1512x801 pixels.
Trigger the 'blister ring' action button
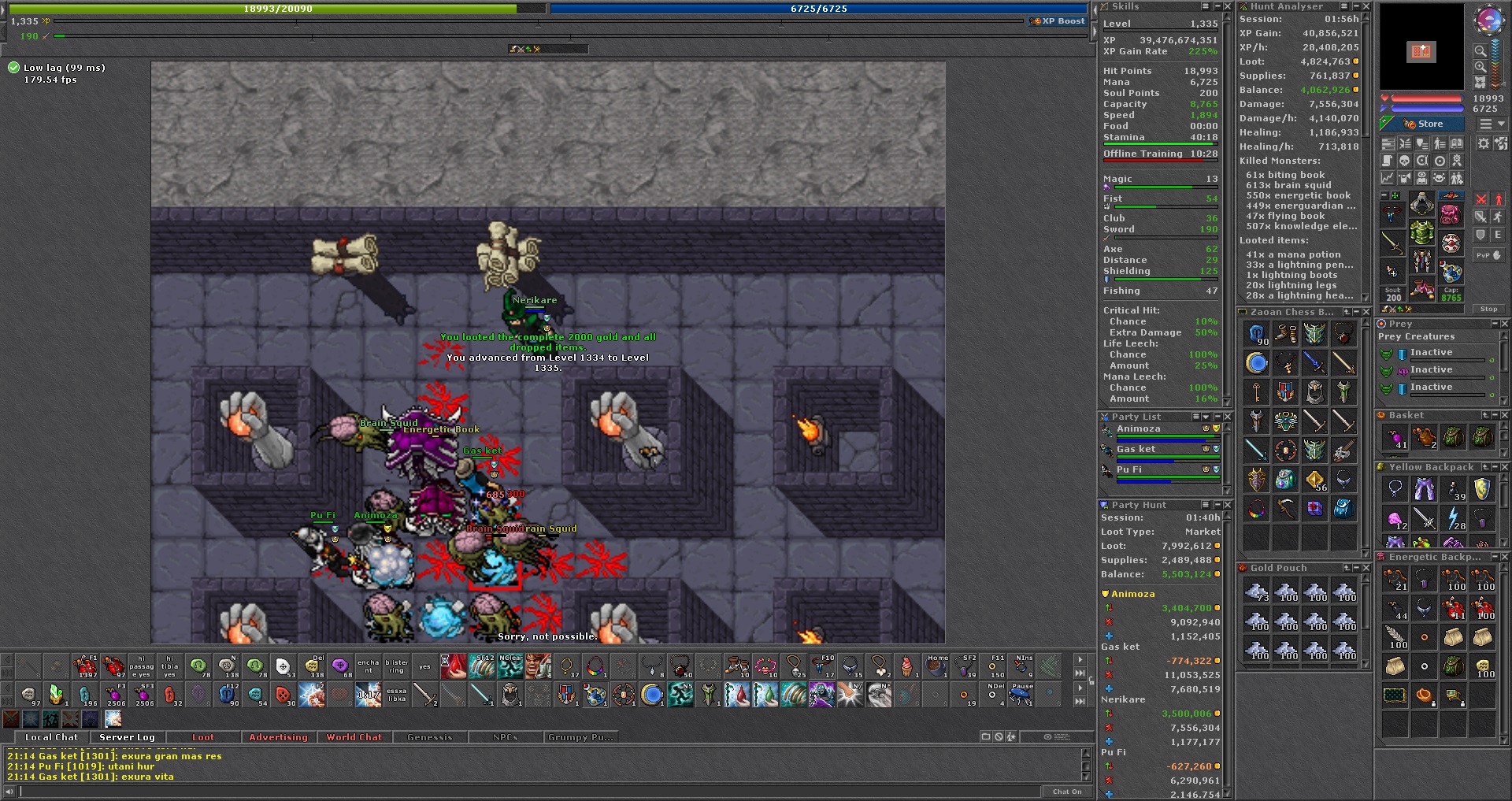(397, 666)
